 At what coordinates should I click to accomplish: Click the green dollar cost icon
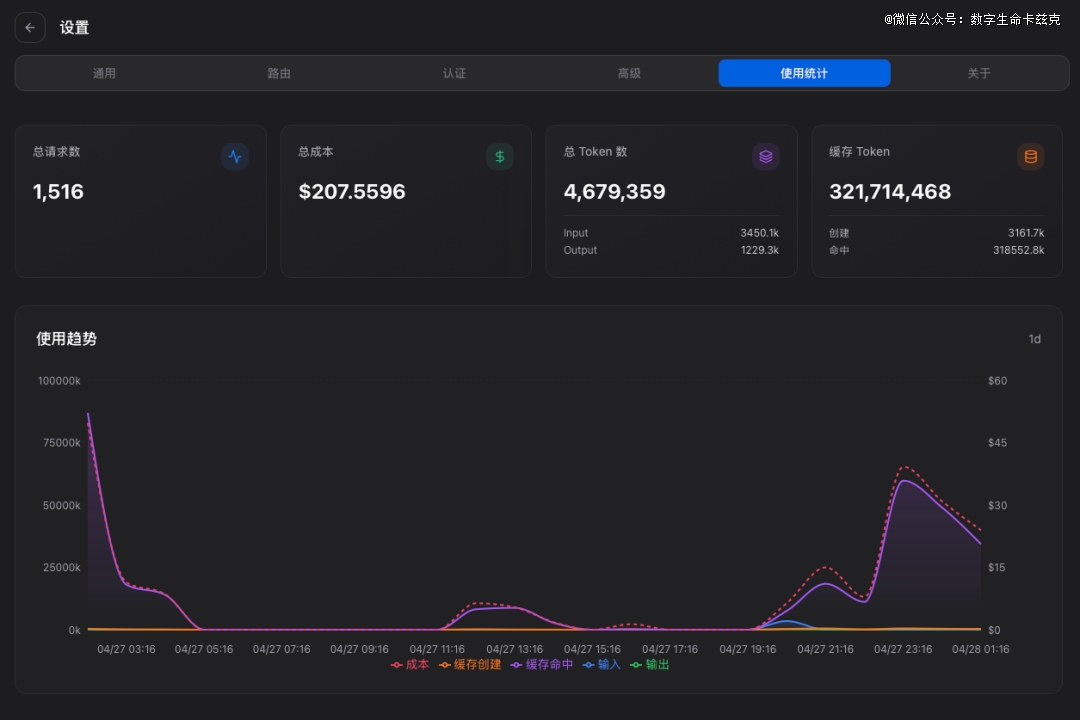pyautogui.click(x=500, y=156)
